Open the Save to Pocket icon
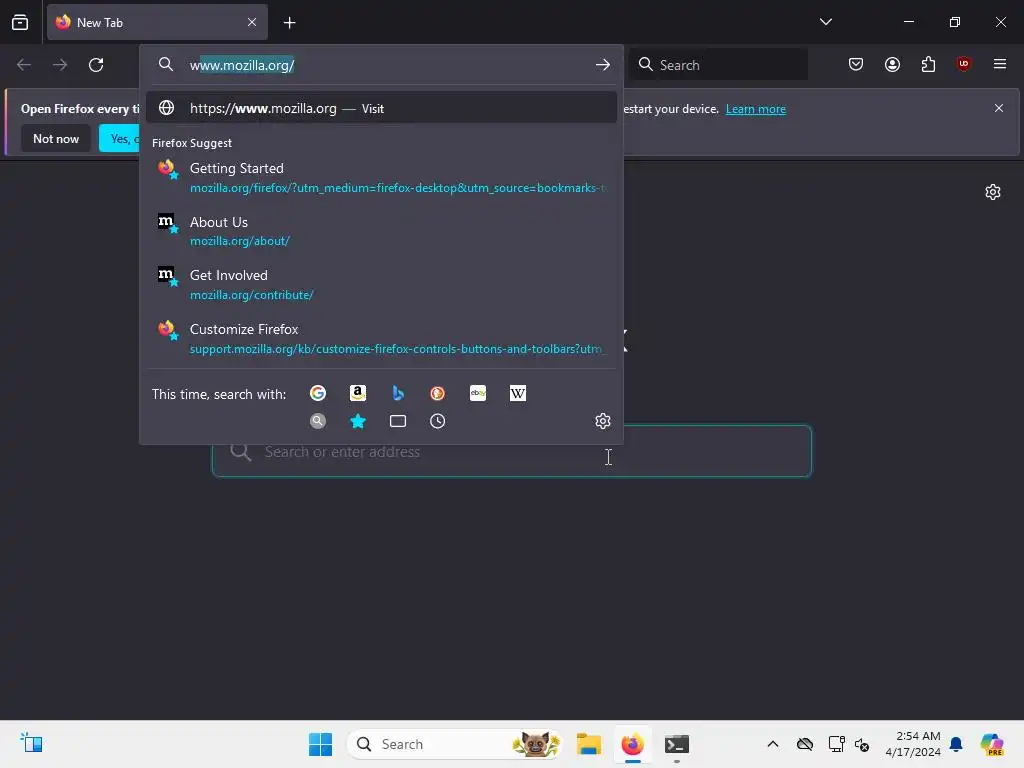 click(856, 64)
